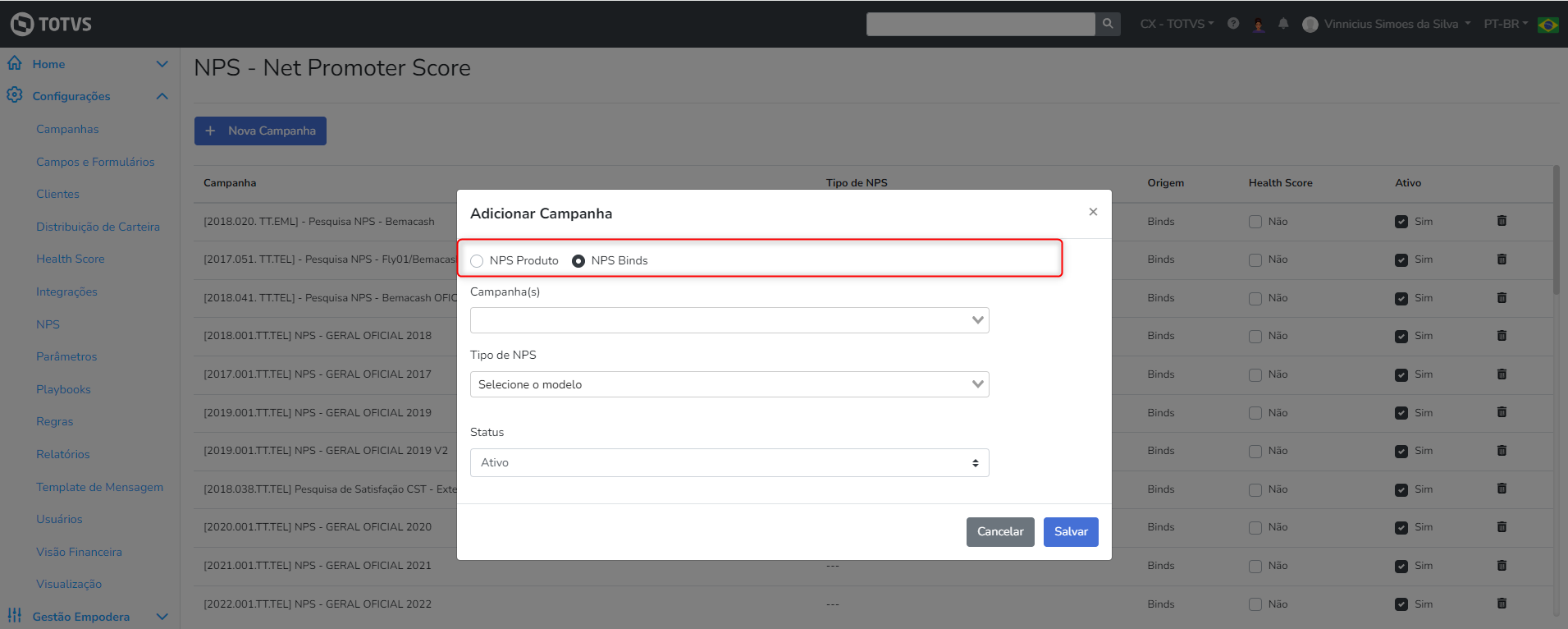Uncheck Ativo checkbox for GERAL OFICIAL 2020
The width and height of the screenshot is (1568, 629).
click(1401, 528)
